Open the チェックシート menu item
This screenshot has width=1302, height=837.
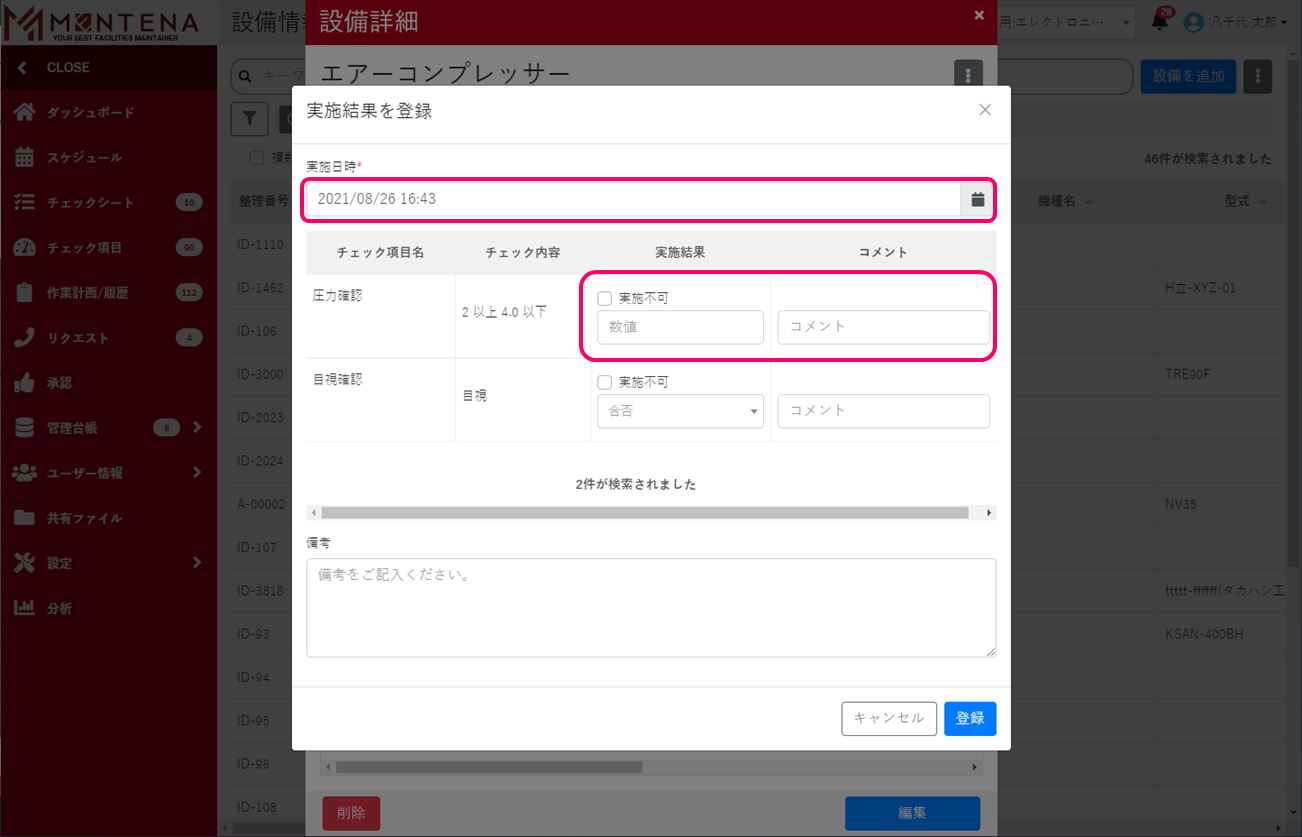point(90,203)
